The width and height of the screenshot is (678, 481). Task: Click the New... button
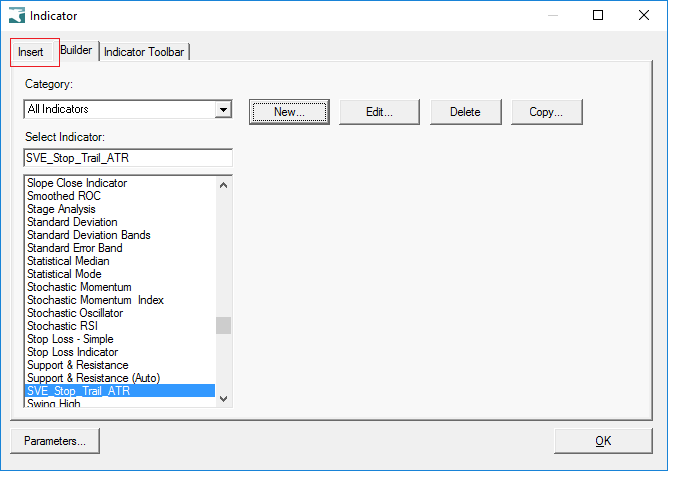[x=289, y=112]
